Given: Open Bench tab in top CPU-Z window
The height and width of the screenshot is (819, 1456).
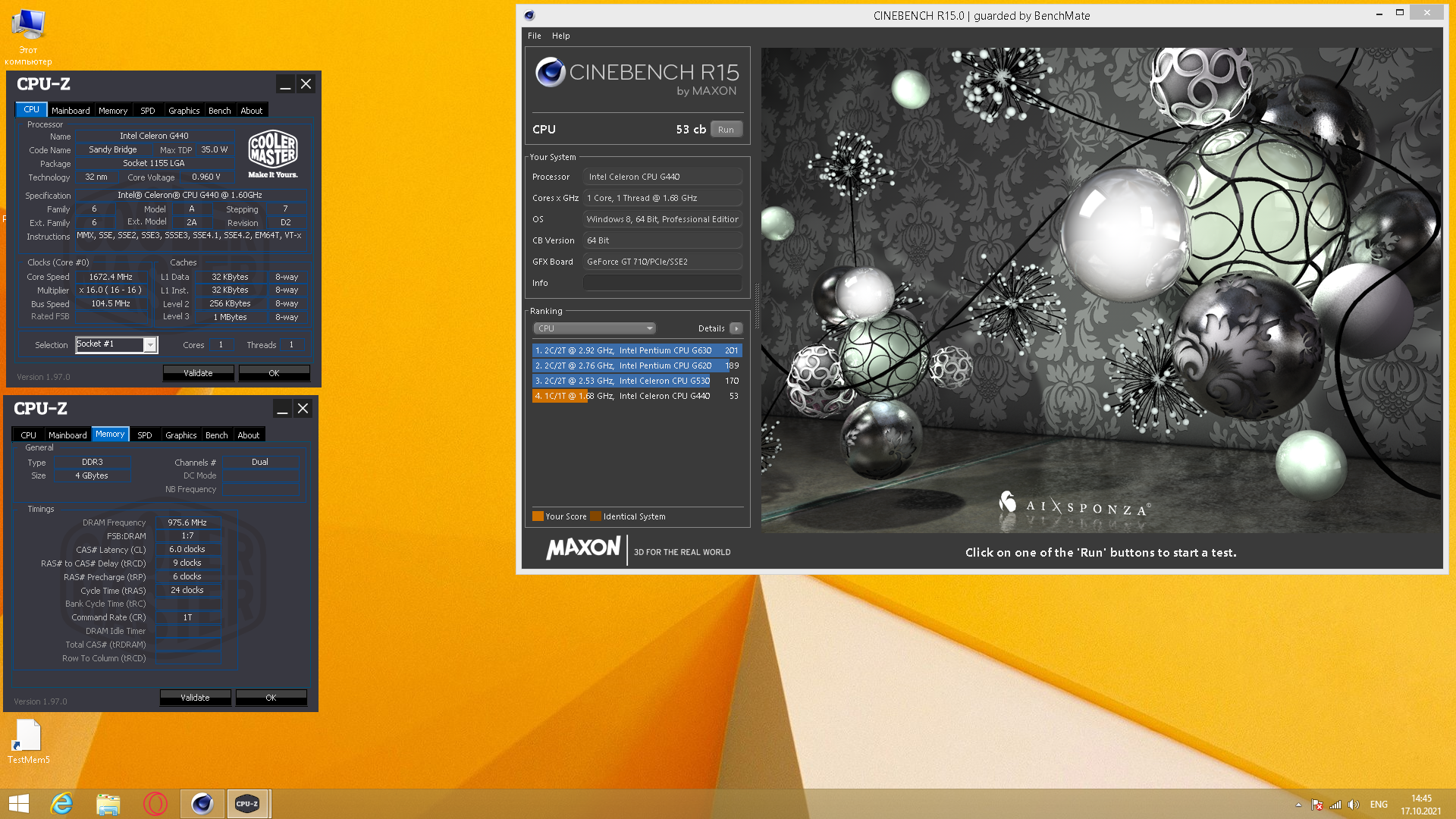Looking at the screenshot, I should click(220, 111).
